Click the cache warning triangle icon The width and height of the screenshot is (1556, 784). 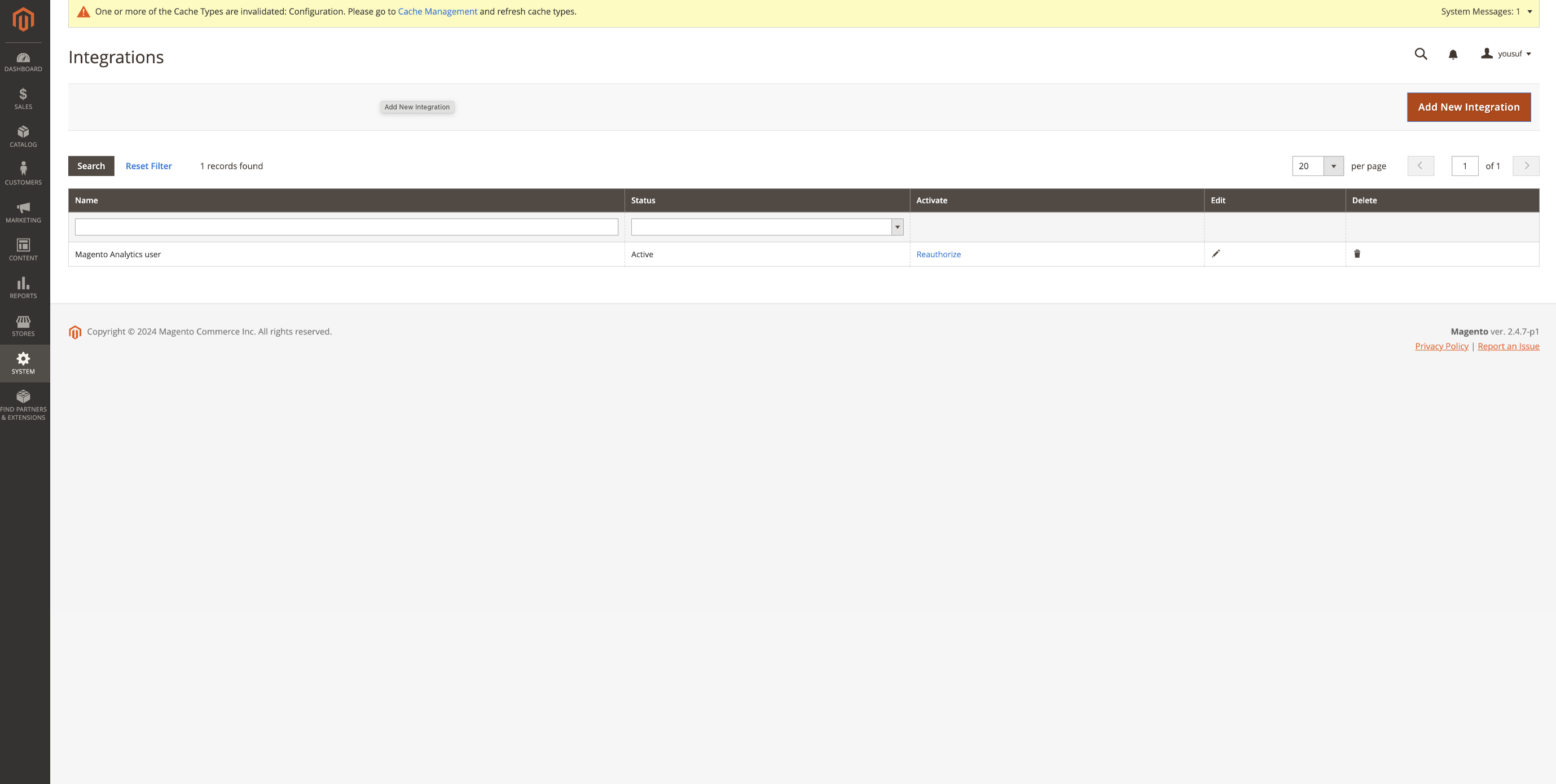pos(83,11)
